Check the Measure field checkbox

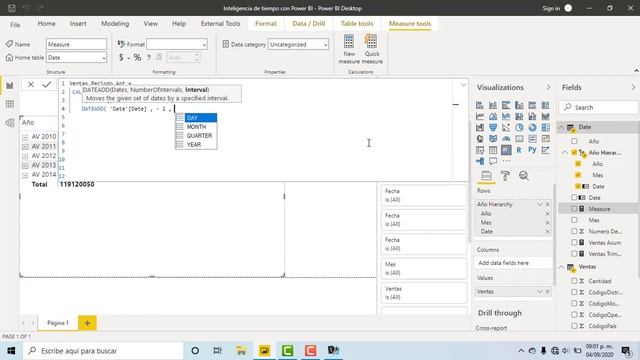coord(574,209)
